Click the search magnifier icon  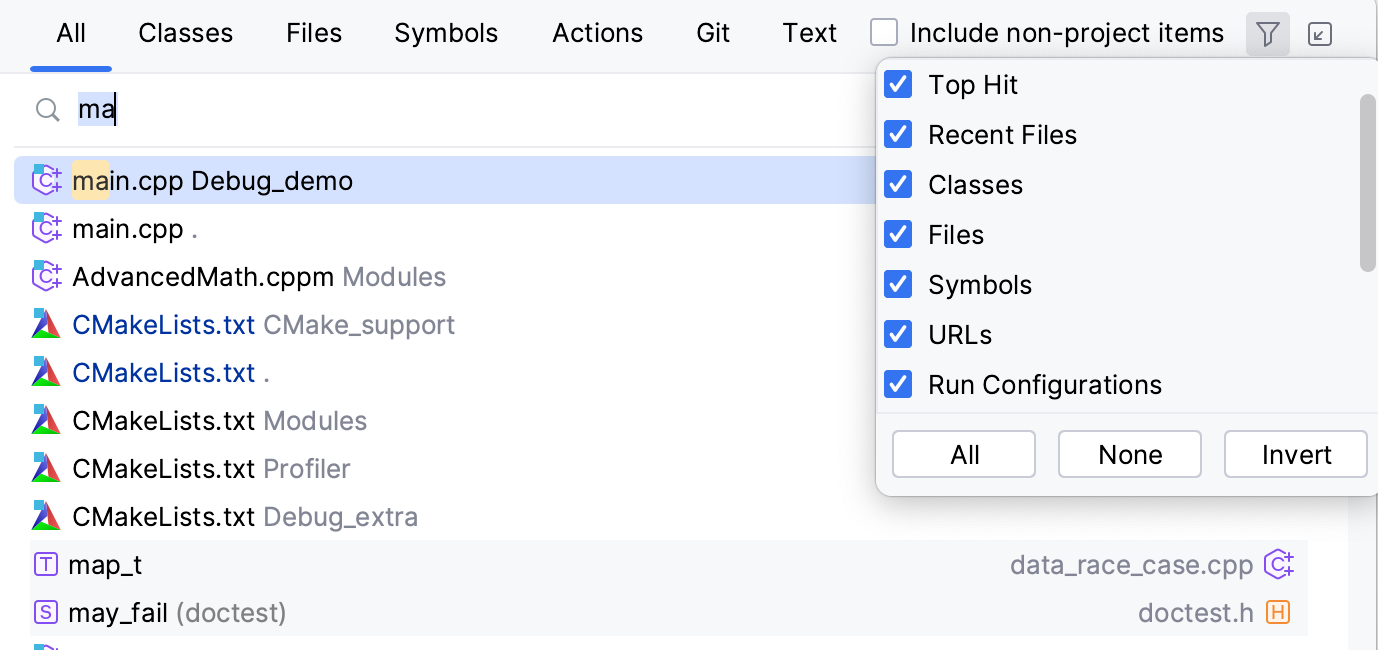[47, 110]
